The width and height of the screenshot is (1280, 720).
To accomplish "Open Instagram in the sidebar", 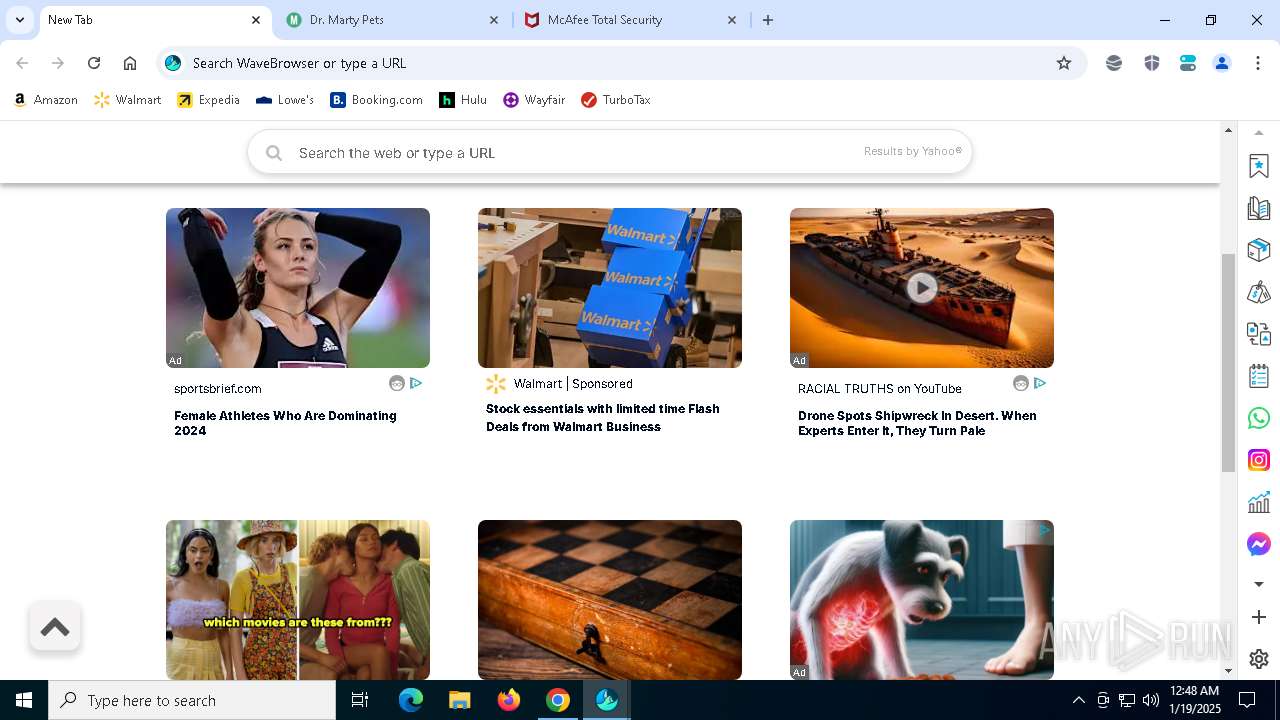I will 1259,460.
